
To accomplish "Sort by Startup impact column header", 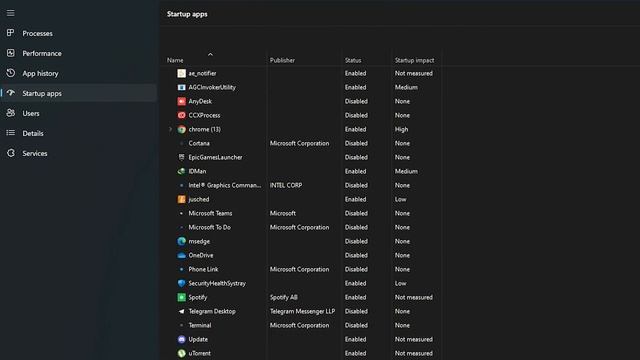I will pyautogui.click(x=414, y=60).
